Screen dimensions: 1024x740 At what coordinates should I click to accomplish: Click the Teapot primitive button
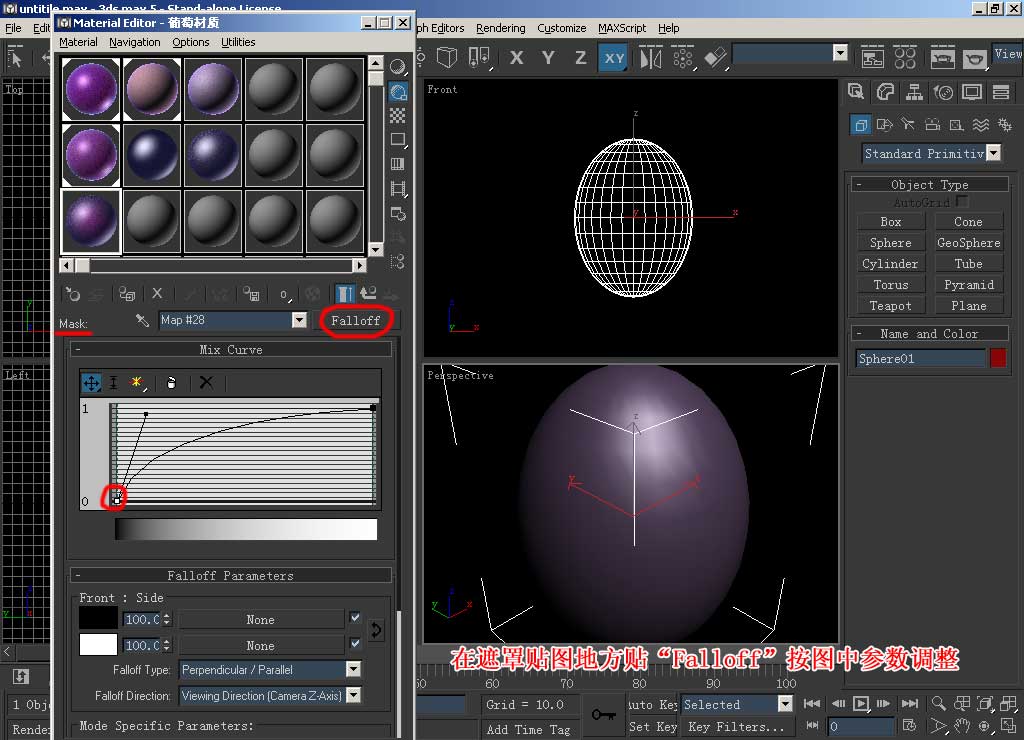pyautogui.click(x=890, y=306)
